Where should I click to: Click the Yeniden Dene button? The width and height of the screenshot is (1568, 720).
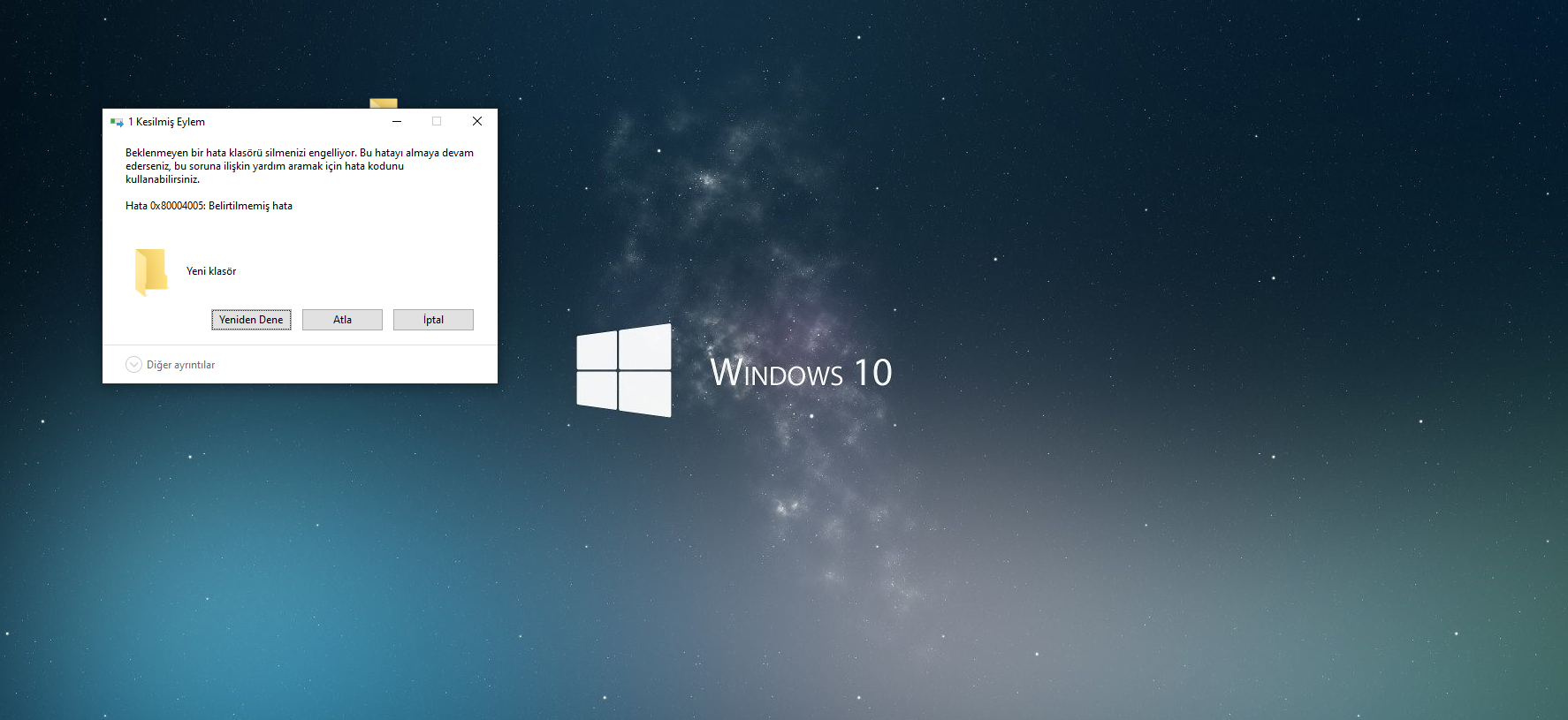point(251,320)
